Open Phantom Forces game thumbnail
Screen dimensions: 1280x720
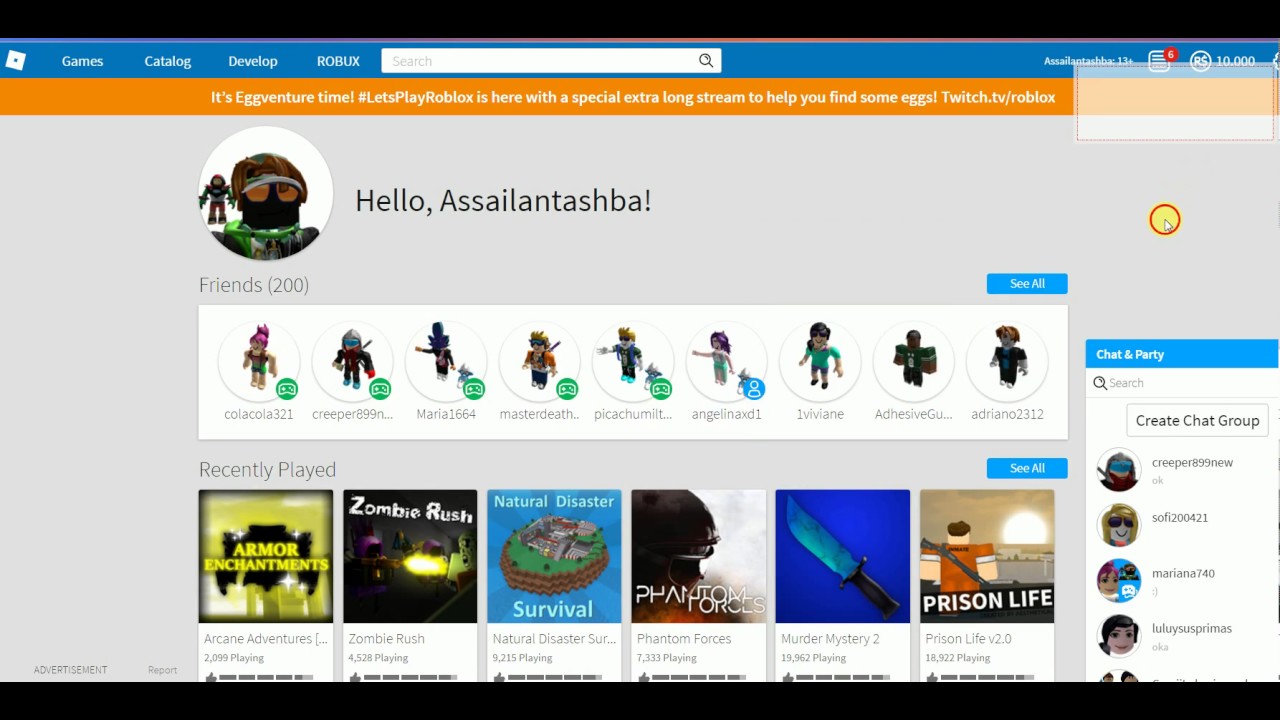pyautogui.click(x=698, y=556)
